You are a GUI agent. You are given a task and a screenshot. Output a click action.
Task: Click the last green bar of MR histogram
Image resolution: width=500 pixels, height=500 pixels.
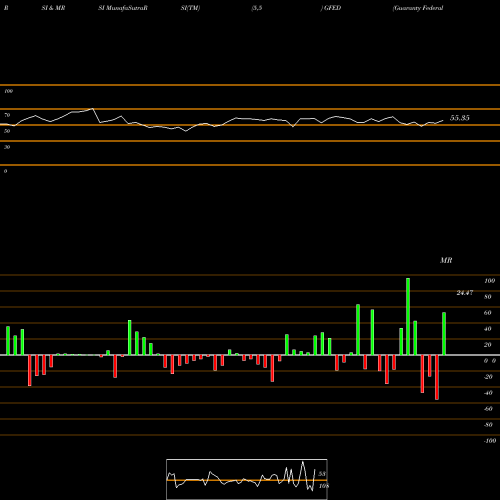pos(444,334)
